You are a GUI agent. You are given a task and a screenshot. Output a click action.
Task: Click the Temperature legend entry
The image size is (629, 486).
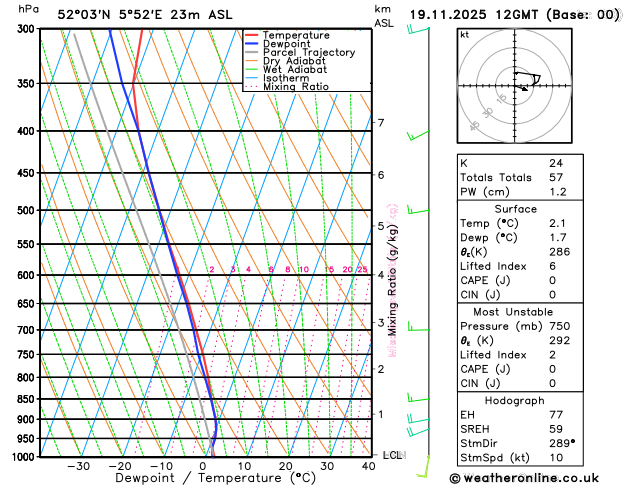(x=287, y=35)
